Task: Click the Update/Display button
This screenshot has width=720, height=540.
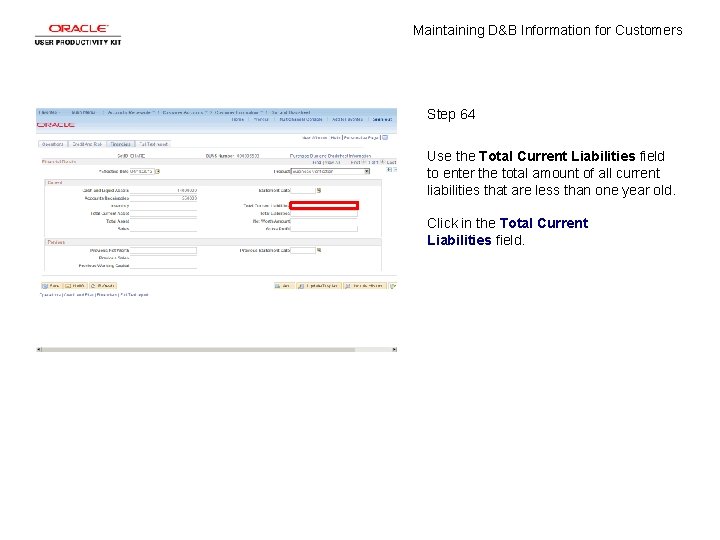Action: coord(319,286)
